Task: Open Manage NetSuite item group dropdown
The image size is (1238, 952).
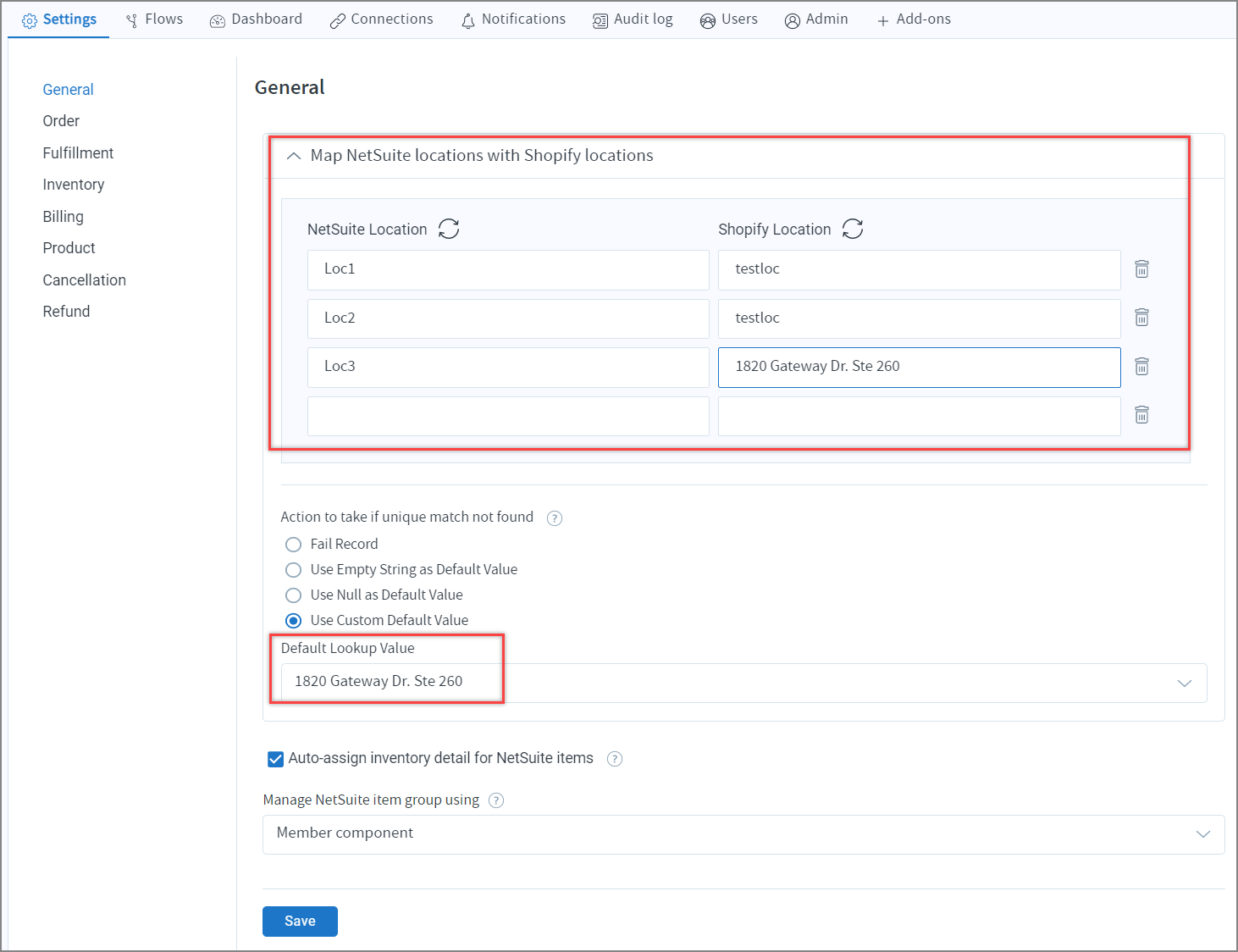Action: (x=743, y=834)
